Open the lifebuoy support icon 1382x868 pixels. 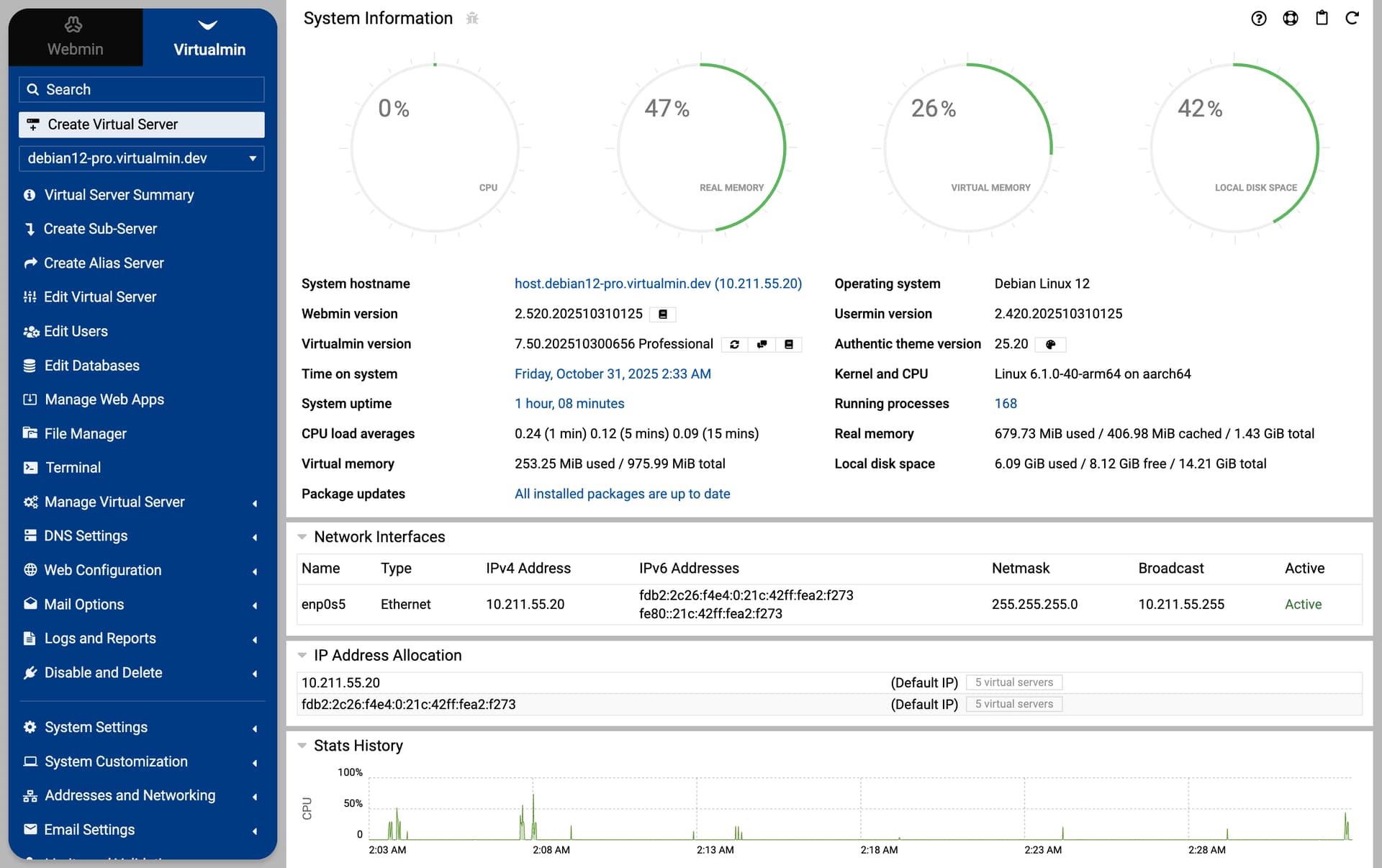coord(1290,19)
